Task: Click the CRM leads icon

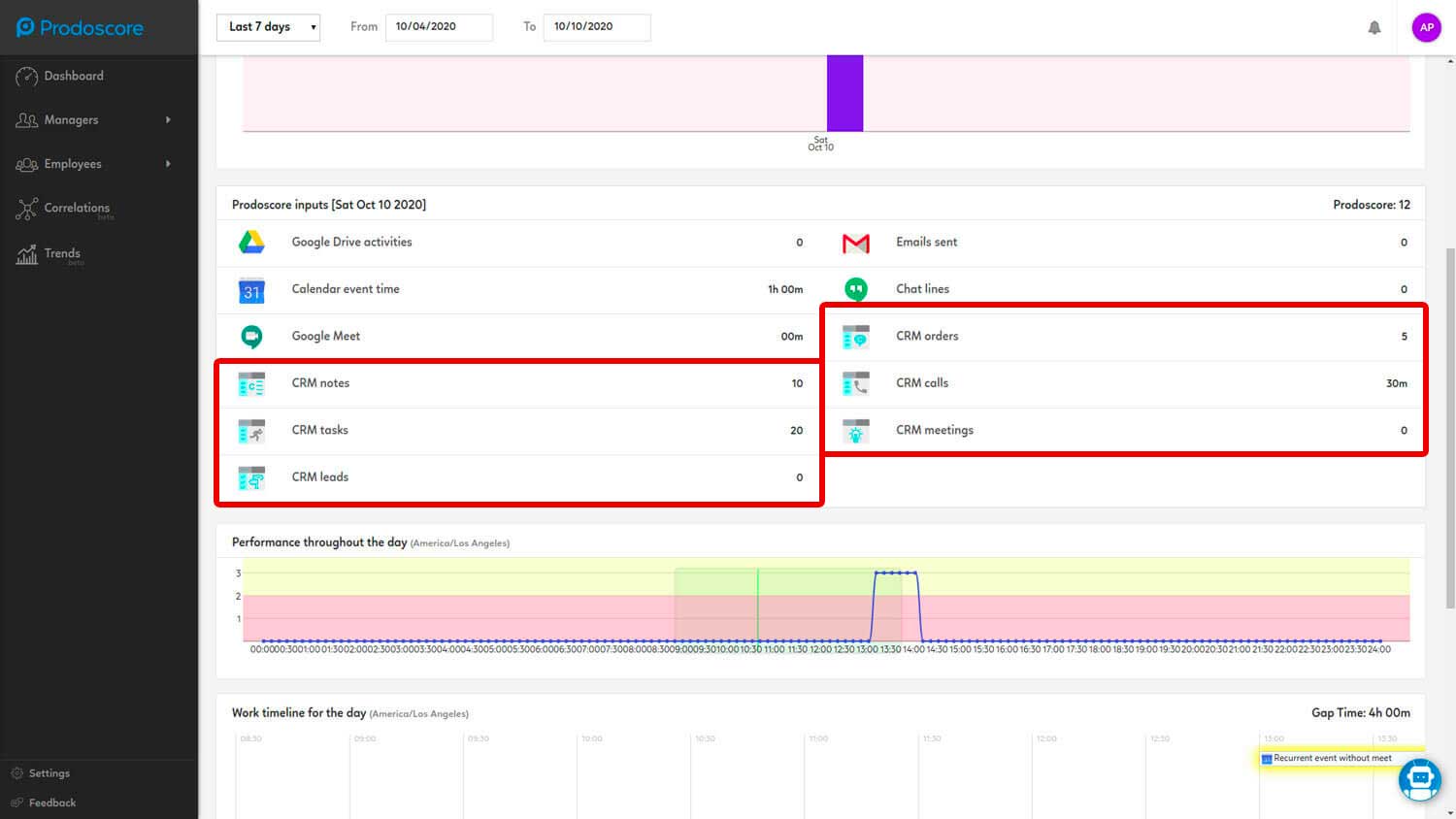Action: (x=251, y=477)
